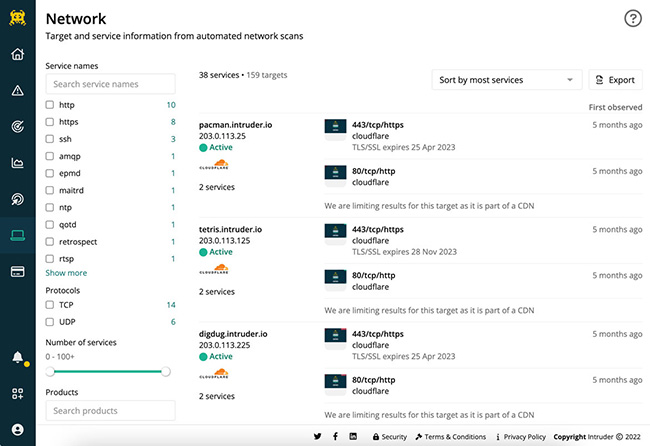Check the ssh service name filter
Image resolution: width=650 pixels, height=446 pixels.
point(51,139)
